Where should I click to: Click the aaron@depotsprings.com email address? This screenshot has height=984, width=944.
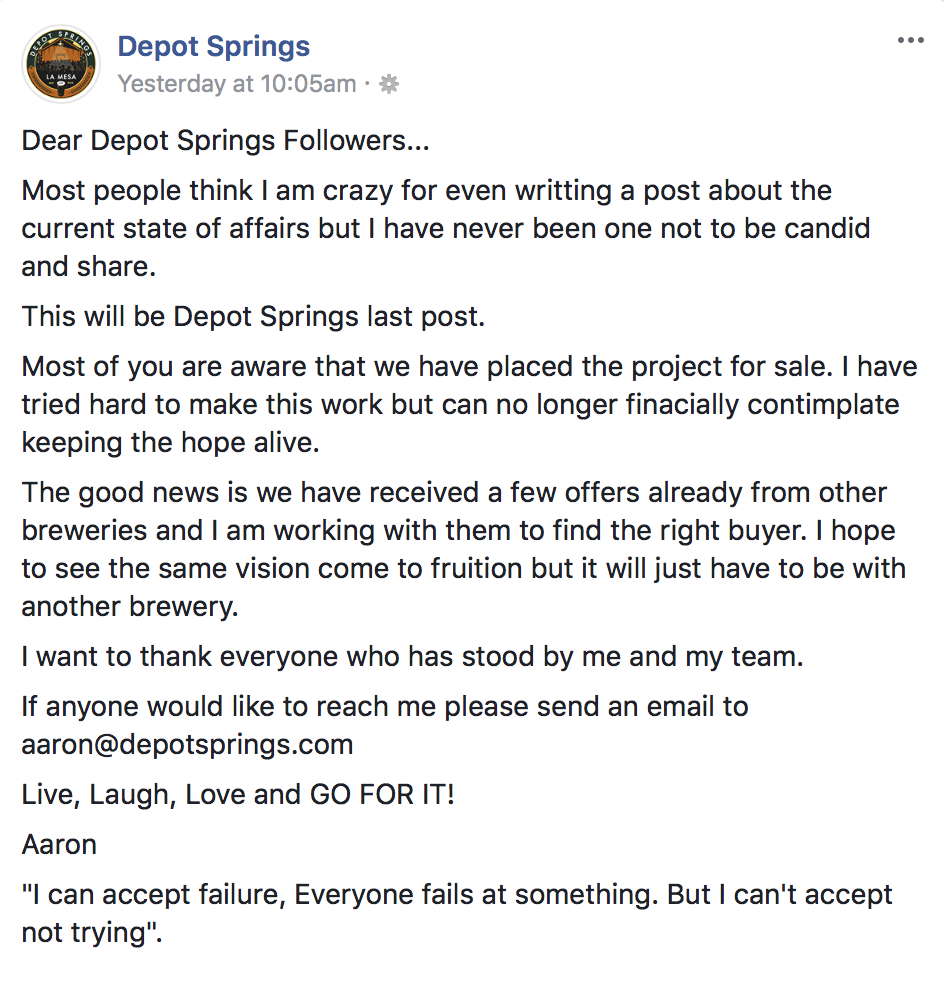[x=187, y=745]
